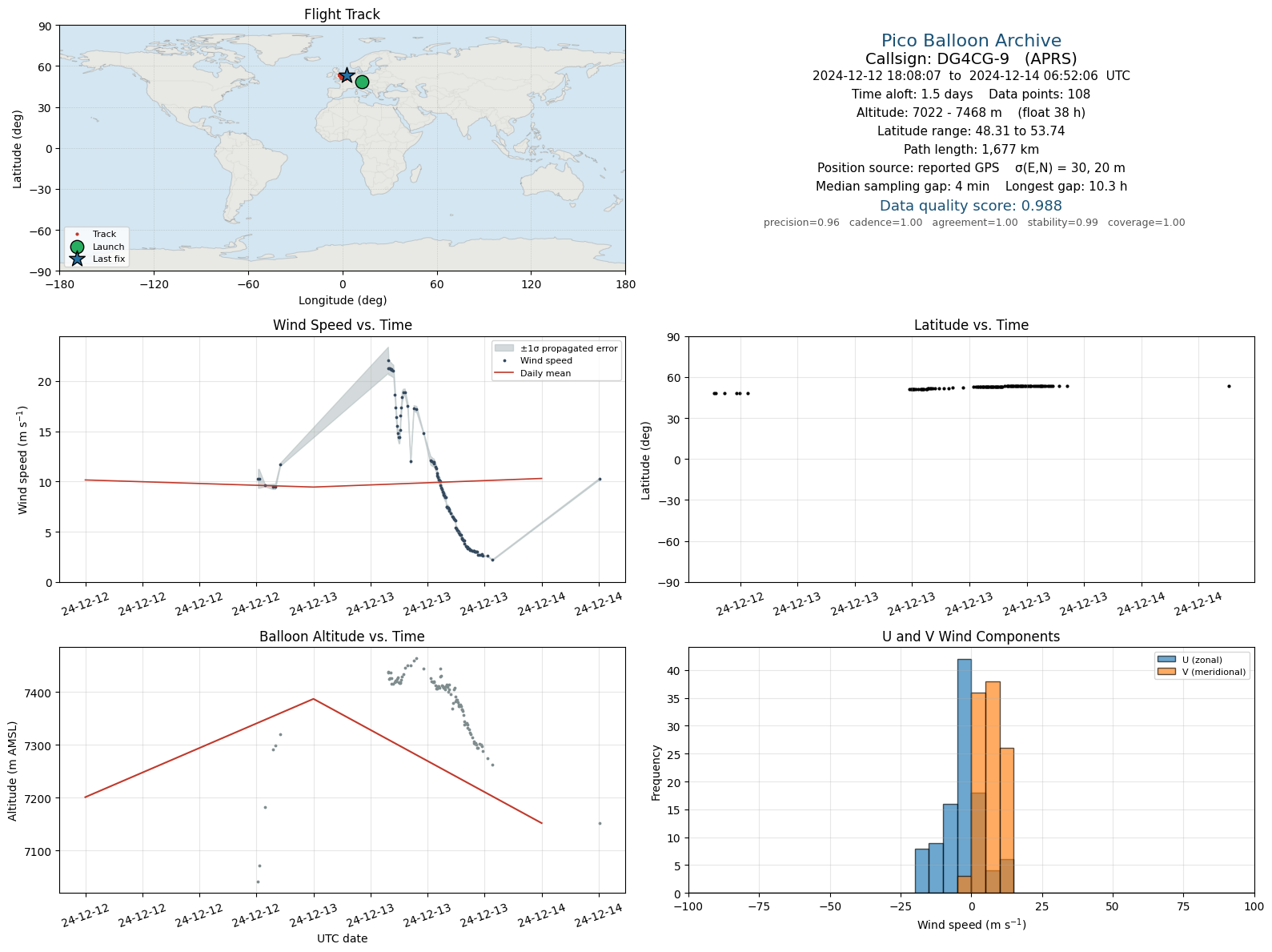Click the "−180" longitude tick label

point(59,284)
